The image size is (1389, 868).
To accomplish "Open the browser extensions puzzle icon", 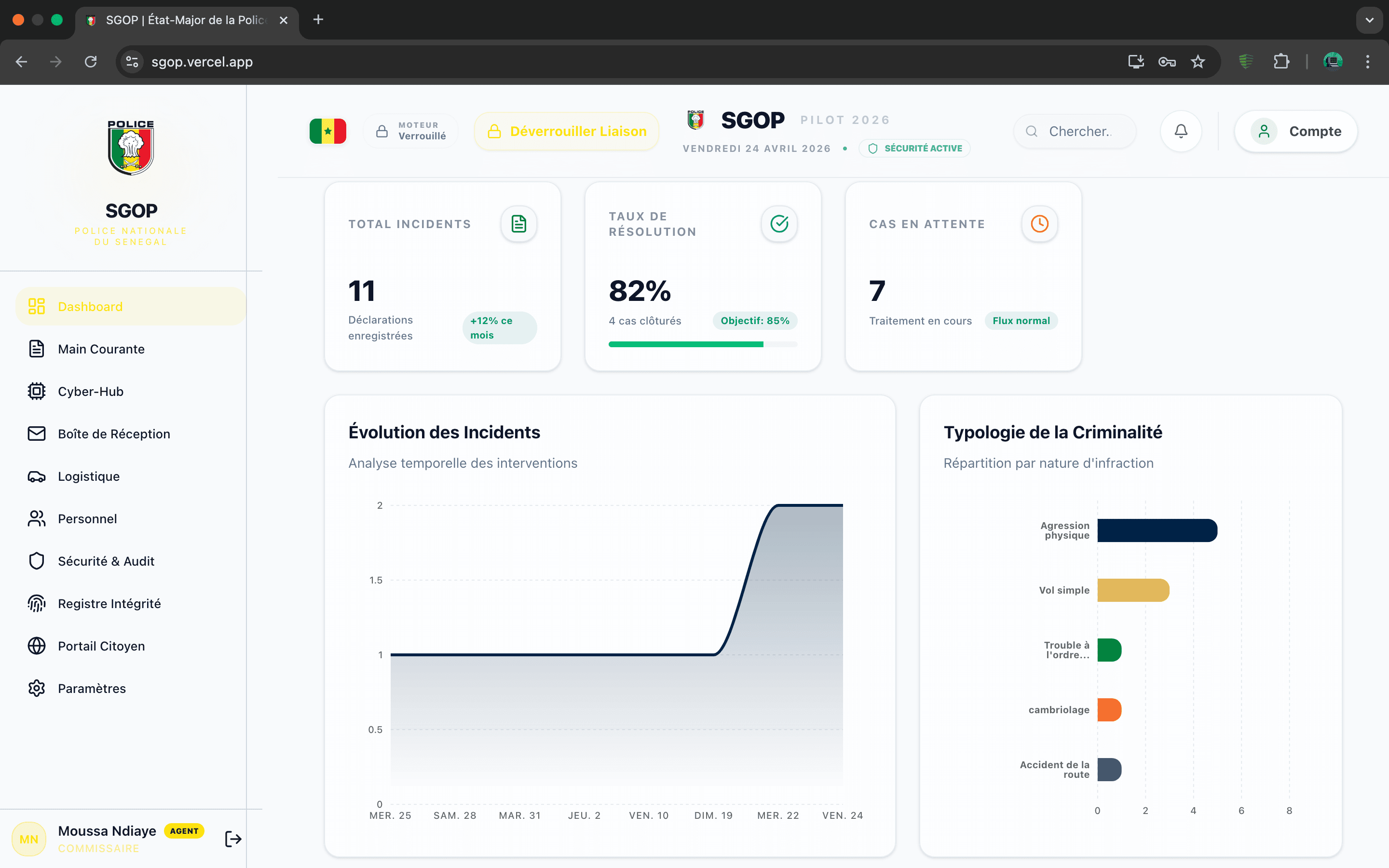I will click(x=1281, y=61).
